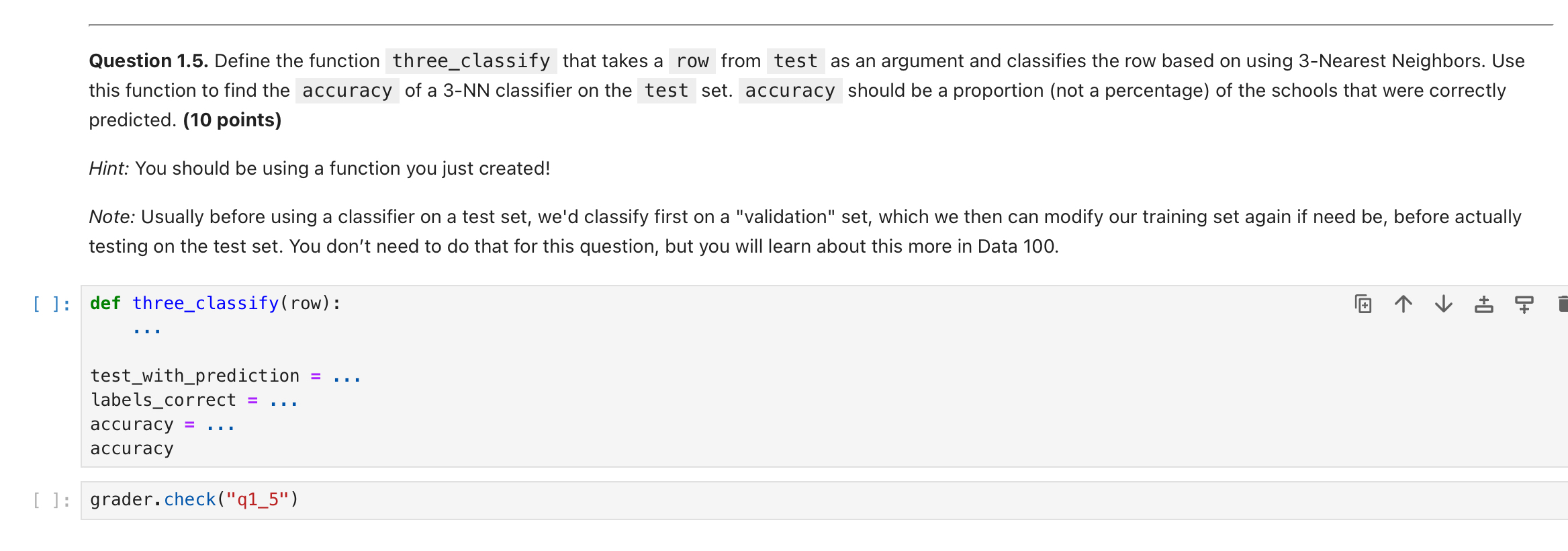The height and width of the screenshot is (551, 1568).
Task: Click the duplicate cell icon
Action: pyautogui.click(x=1365, y=304)
